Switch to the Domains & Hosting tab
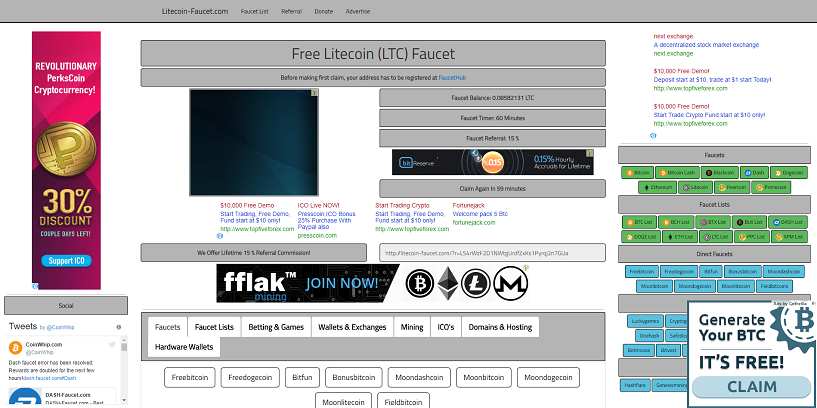Image resolution: width=817 pixels, height=408 pixels. [500, 327]
